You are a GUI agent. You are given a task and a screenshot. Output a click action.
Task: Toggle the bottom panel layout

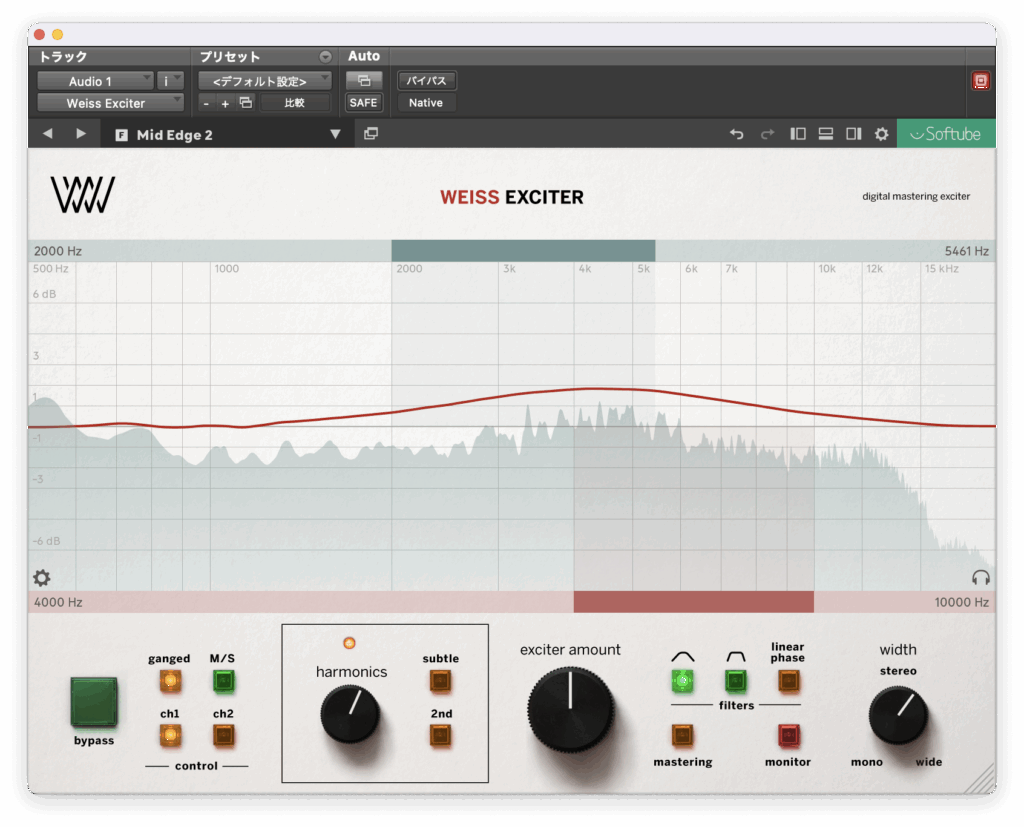click(x=825, y=134)
